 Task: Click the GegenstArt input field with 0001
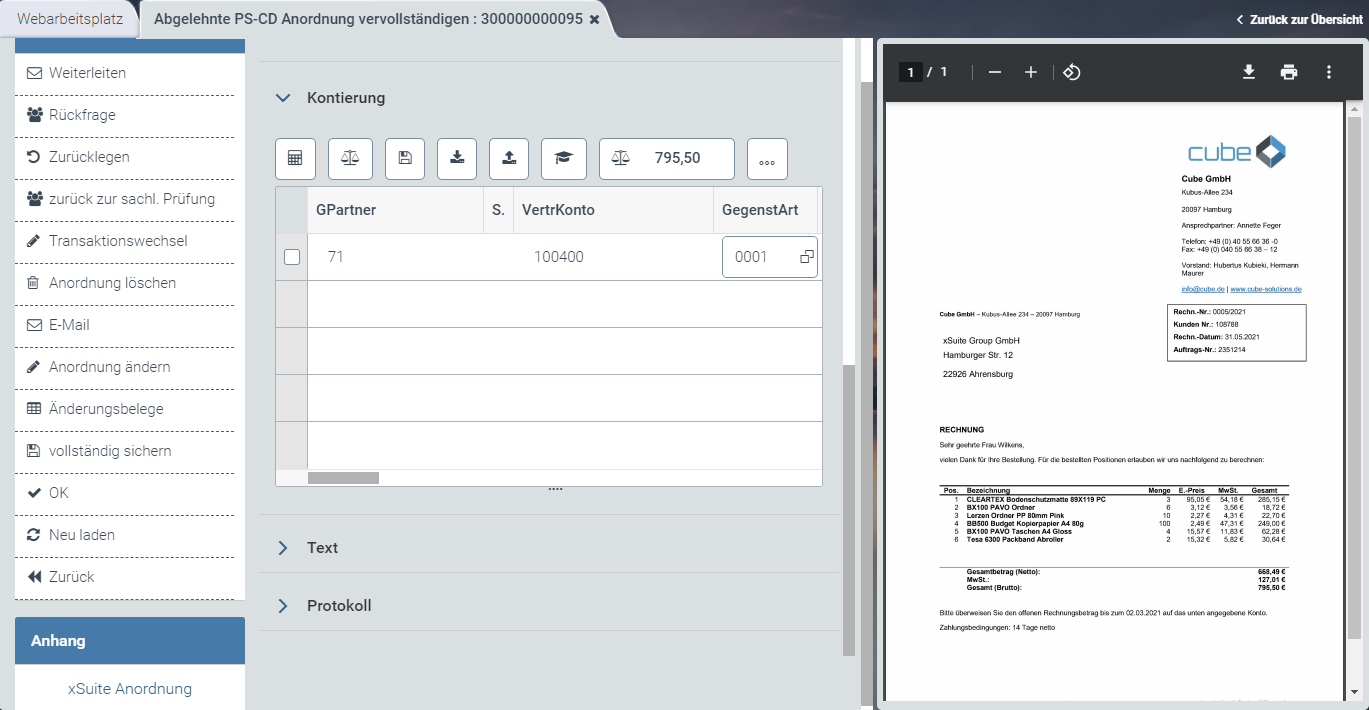coord(760,257)
